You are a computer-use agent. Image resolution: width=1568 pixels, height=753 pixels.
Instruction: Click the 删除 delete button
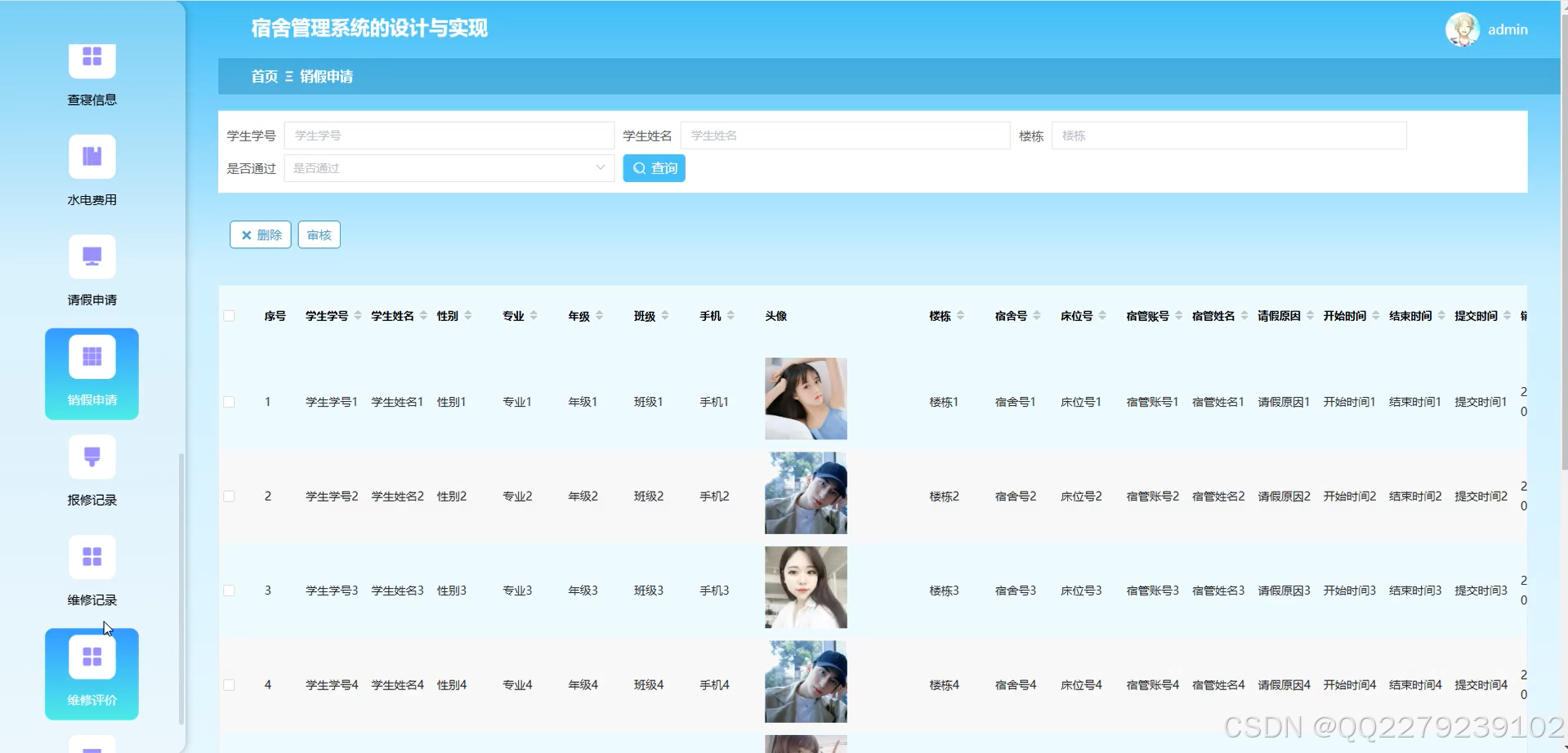click(x=261, y=235)
